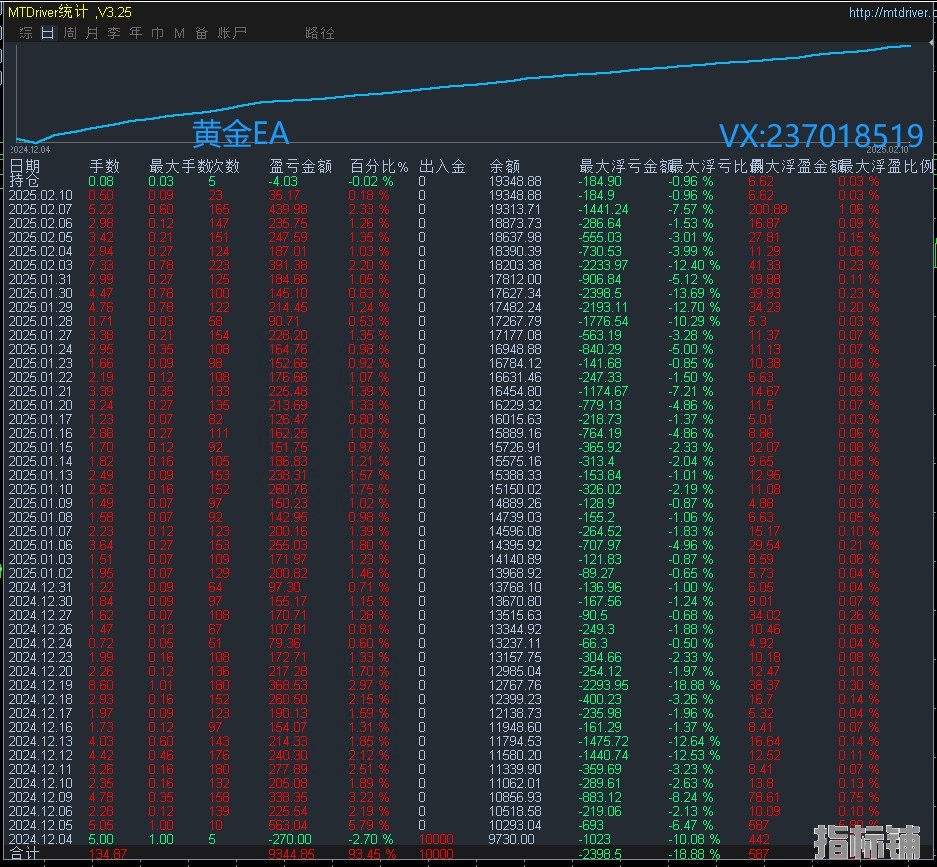Select the 2025.01.28 date row
Viewport: 937px width, 867px height.
(x=41, y=321)
